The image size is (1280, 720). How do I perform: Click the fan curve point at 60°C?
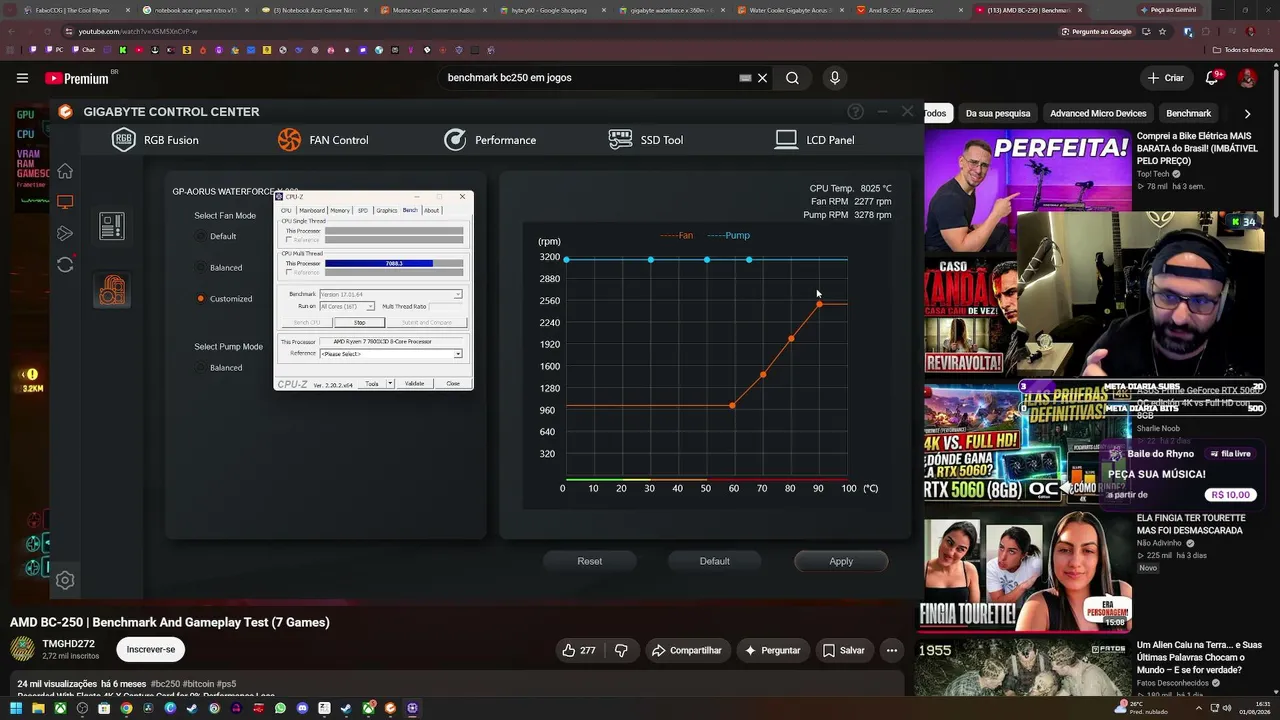(x=733, y=405)
